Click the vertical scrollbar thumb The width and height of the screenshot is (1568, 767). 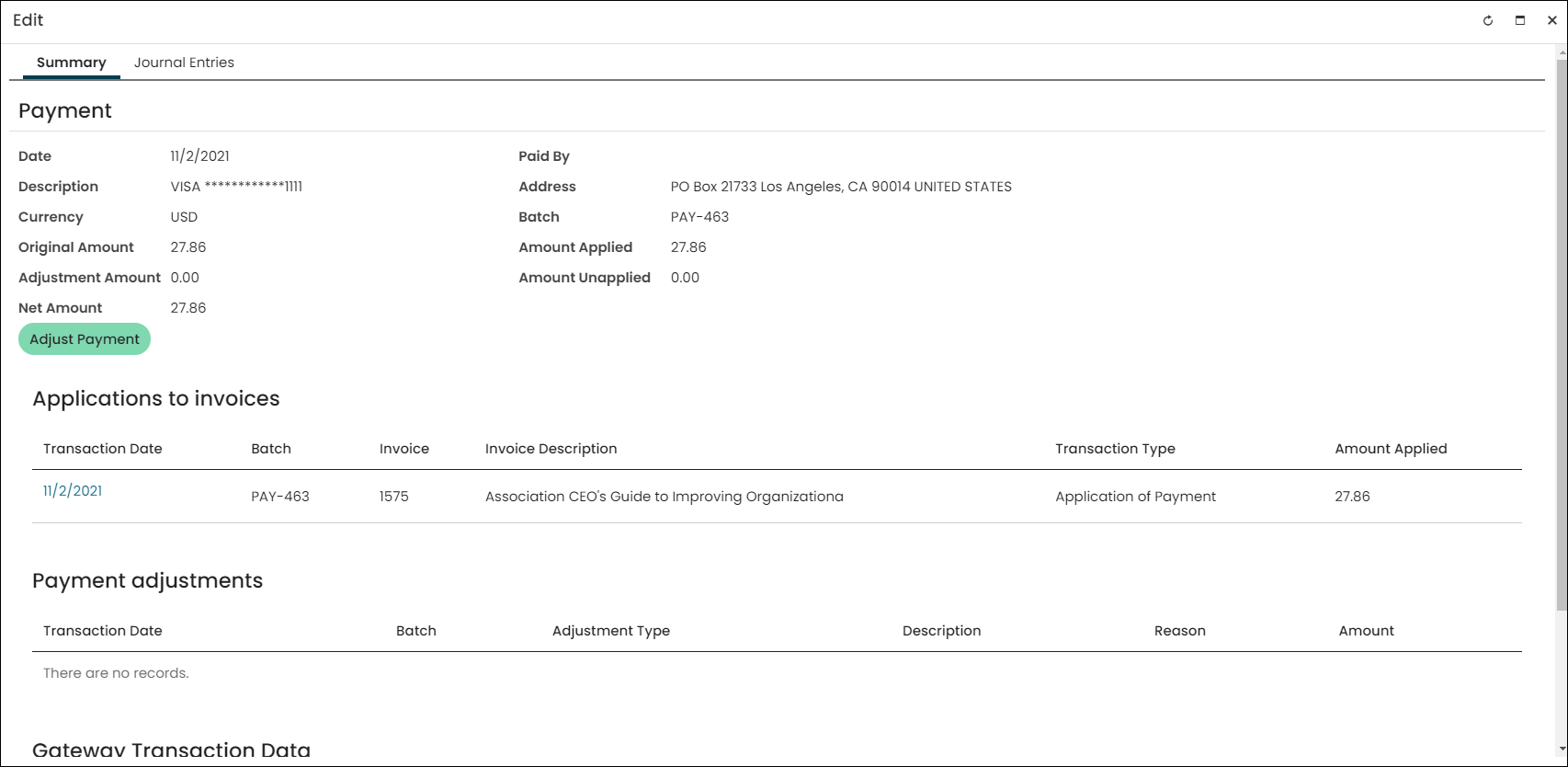click(1562, 333)
